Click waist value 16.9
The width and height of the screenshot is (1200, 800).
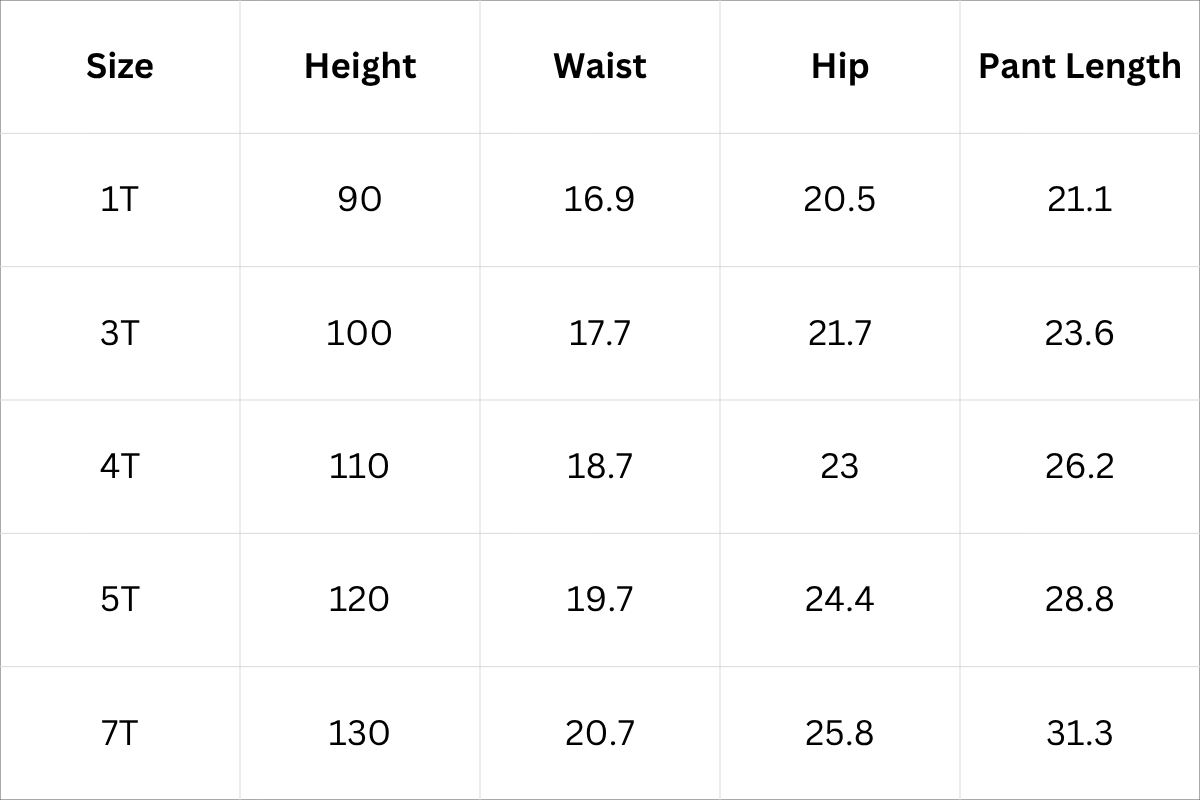point(600,200)
